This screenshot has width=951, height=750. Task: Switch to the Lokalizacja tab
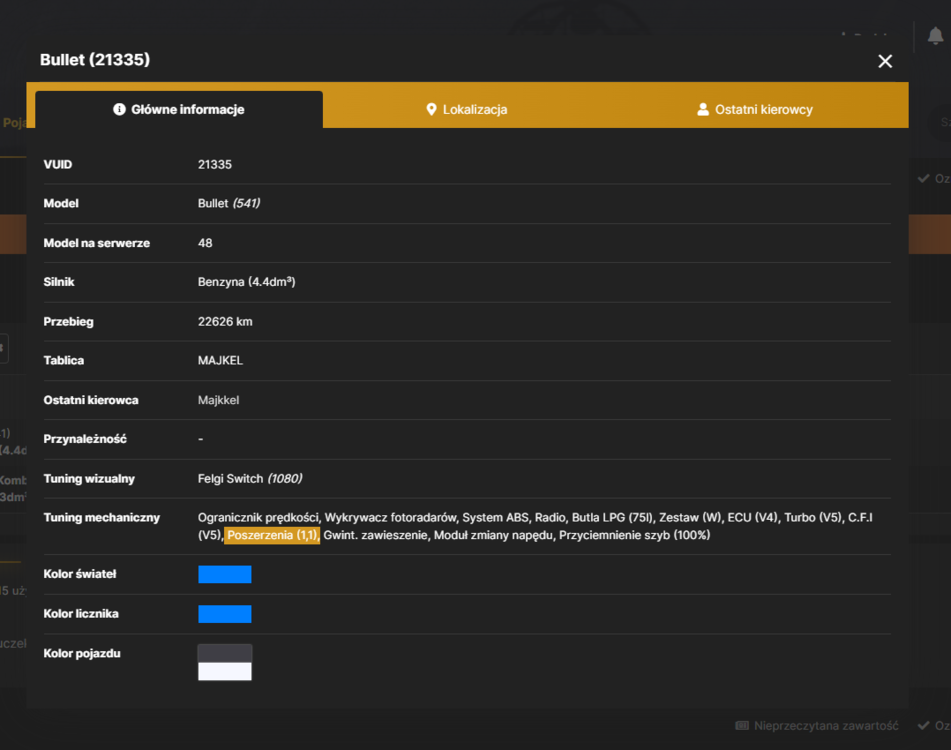click(466, 109)
